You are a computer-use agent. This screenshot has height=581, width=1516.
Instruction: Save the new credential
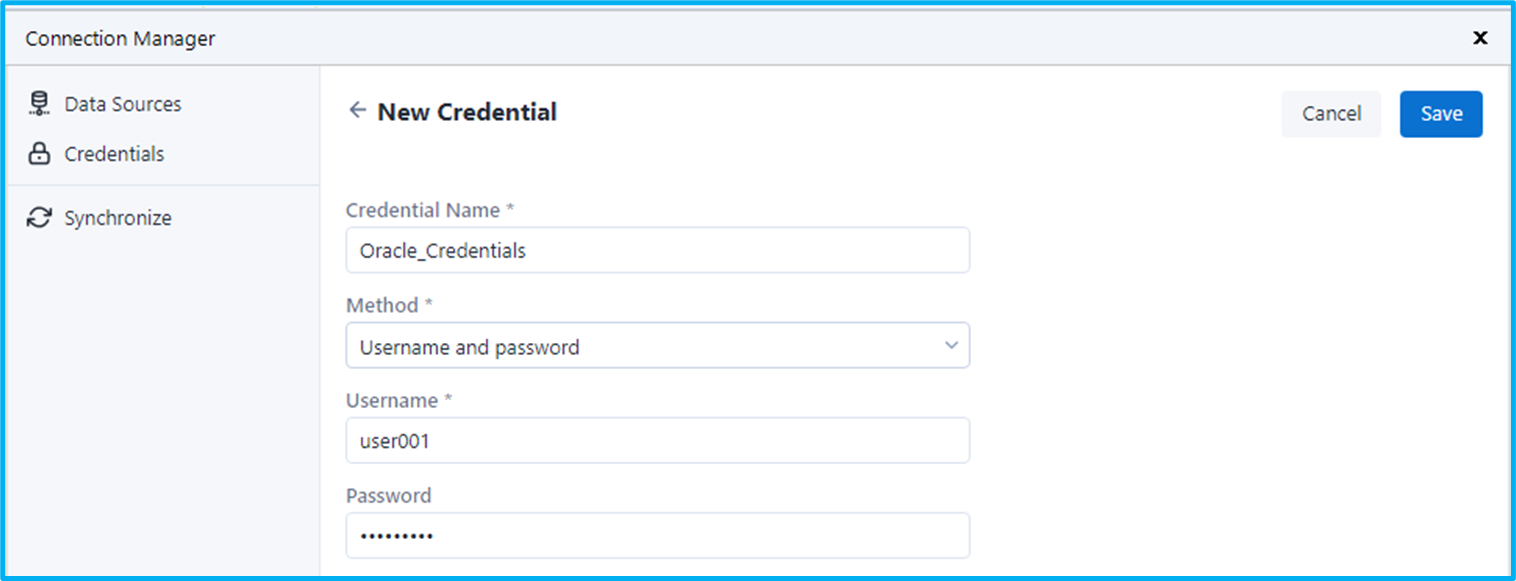tap(1440, 113)
